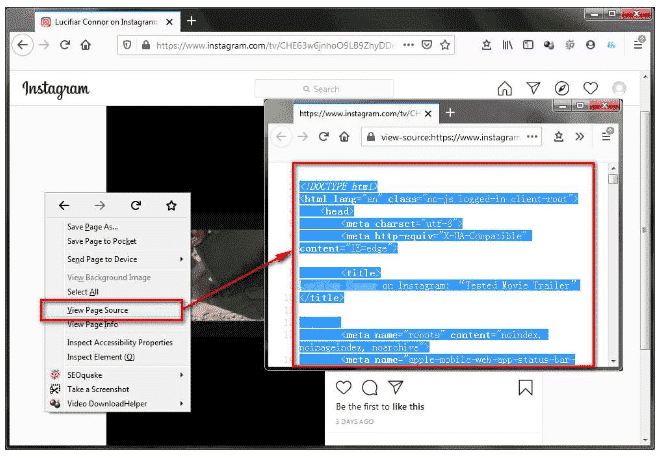
Task: Click Forward arrow in main browser toolbar
Action: (x=44, y=45)
